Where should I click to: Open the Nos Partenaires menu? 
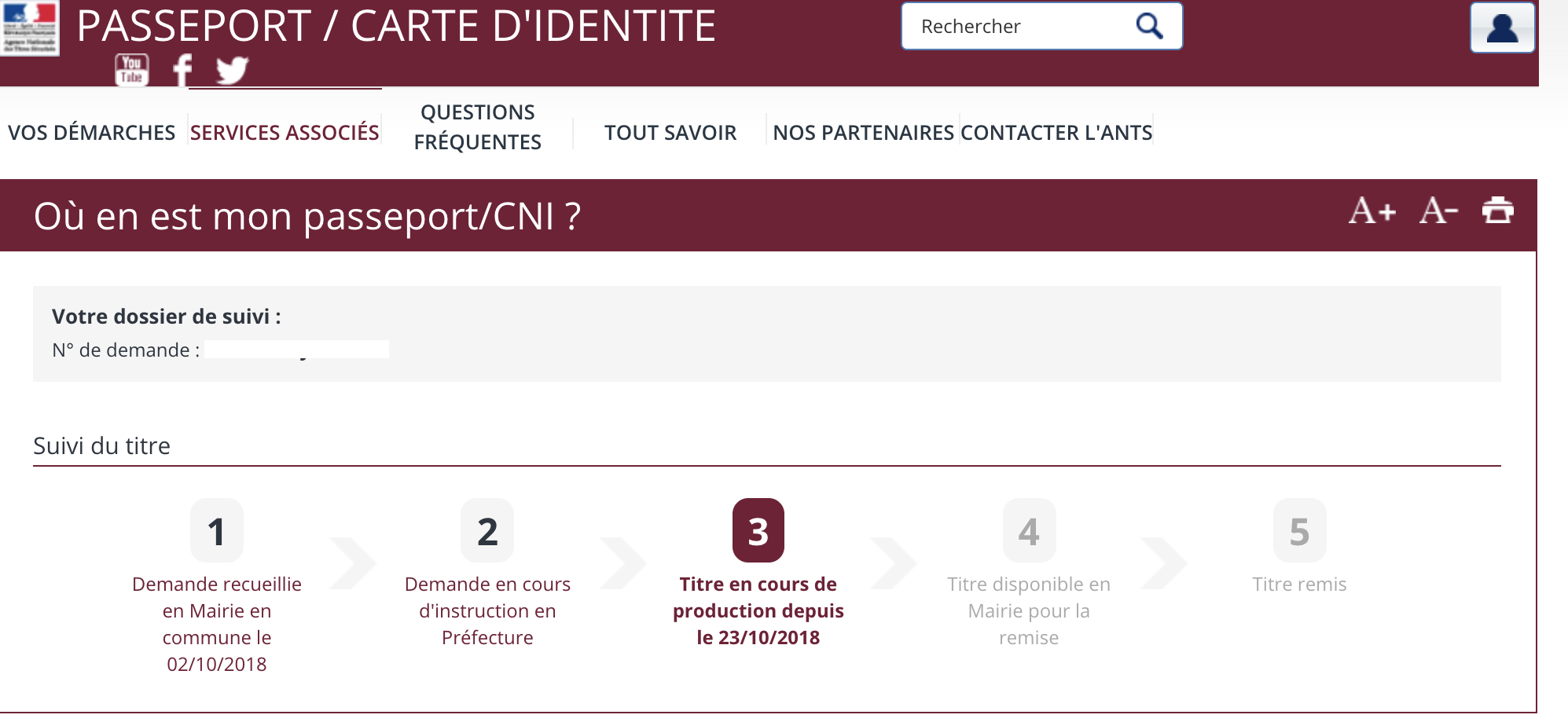pyautogui.click(x=863, y=132)
